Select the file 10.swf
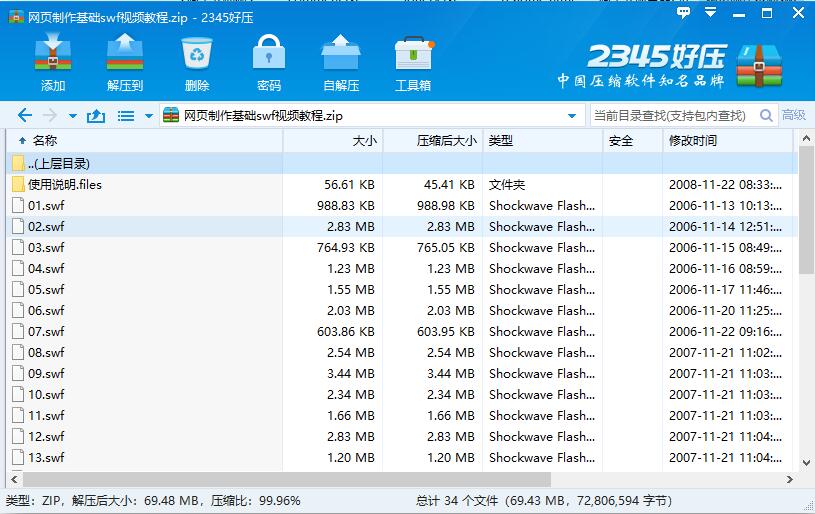Image resolution: width=815 pixels, height=514 pixels. tap(46, 394)
